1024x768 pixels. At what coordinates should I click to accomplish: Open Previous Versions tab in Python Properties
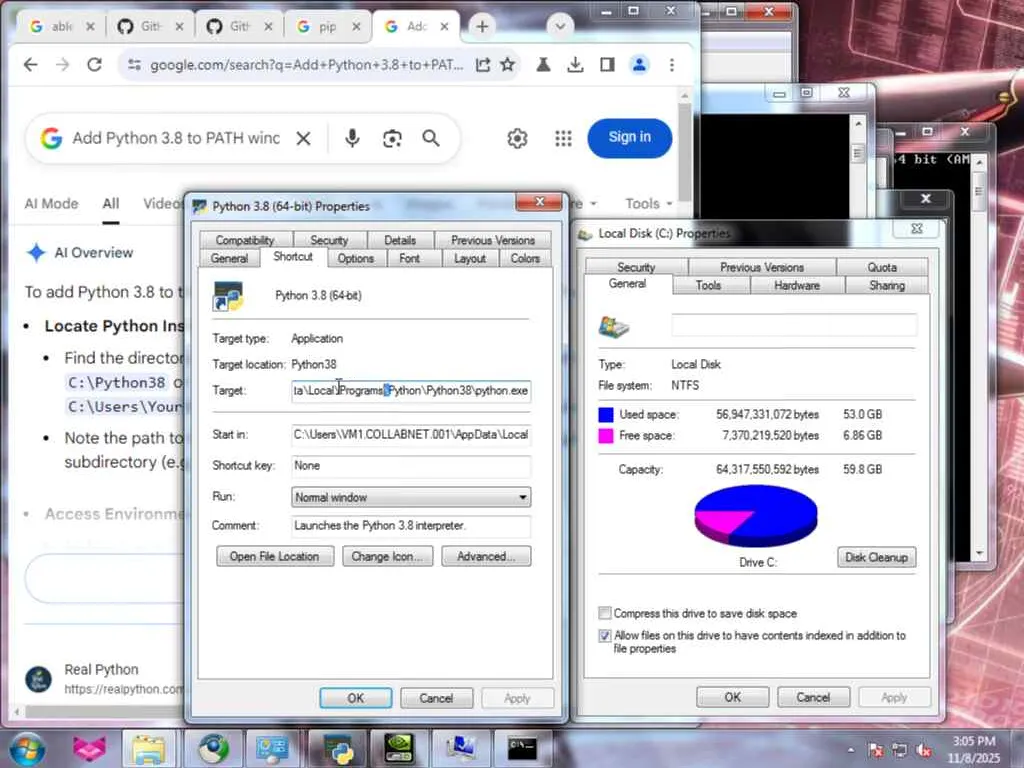(x=492, y=240)
